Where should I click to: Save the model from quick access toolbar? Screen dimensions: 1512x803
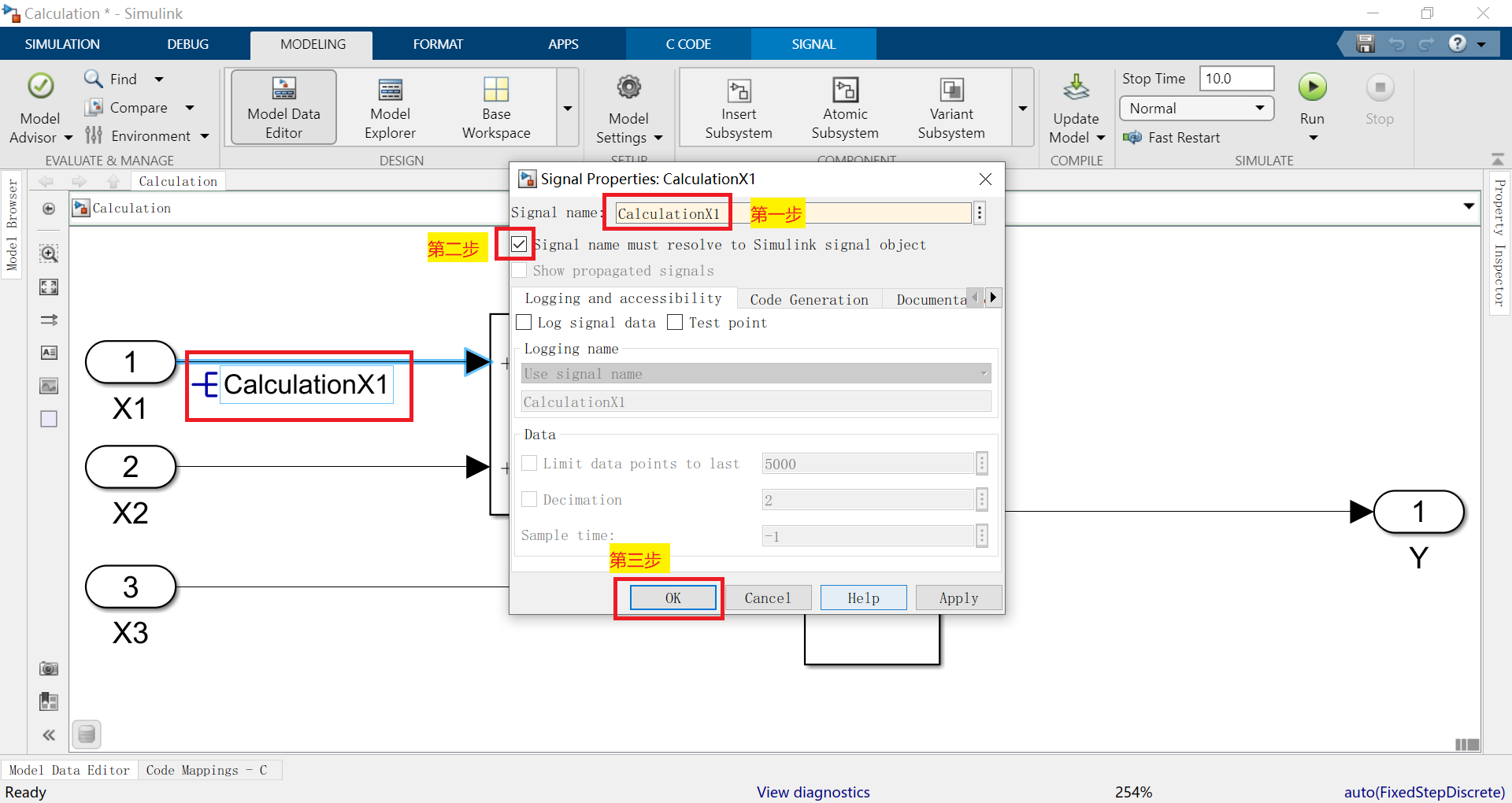point(1366,44)
